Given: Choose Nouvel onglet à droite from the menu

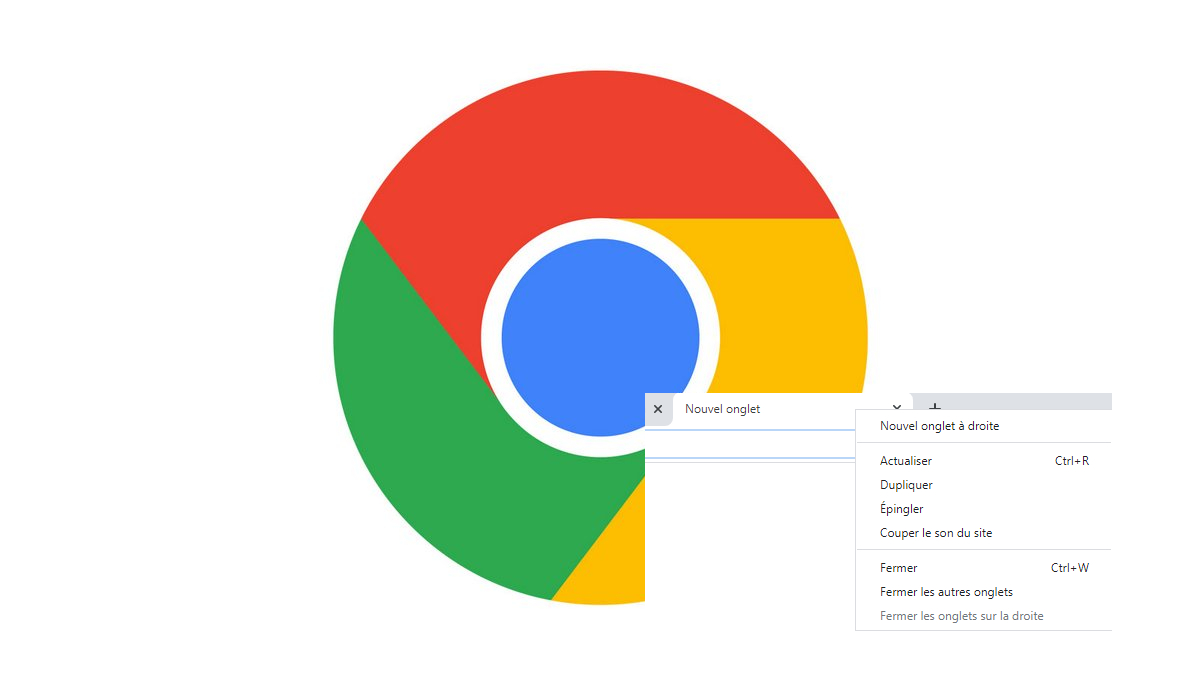Looking at the screenshot, I should pos(939,426).
